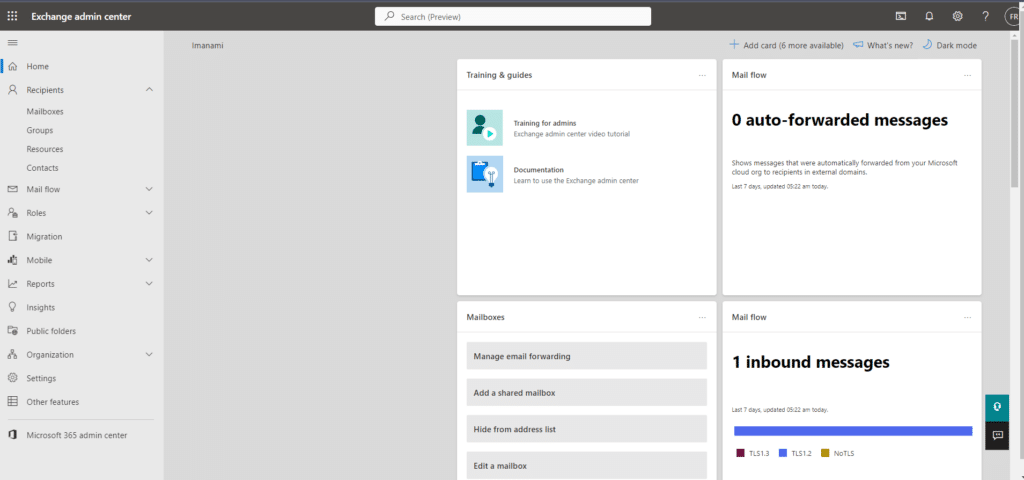
Task: Click the Microsoft 365 Office icon
Action: coord(12,435)
